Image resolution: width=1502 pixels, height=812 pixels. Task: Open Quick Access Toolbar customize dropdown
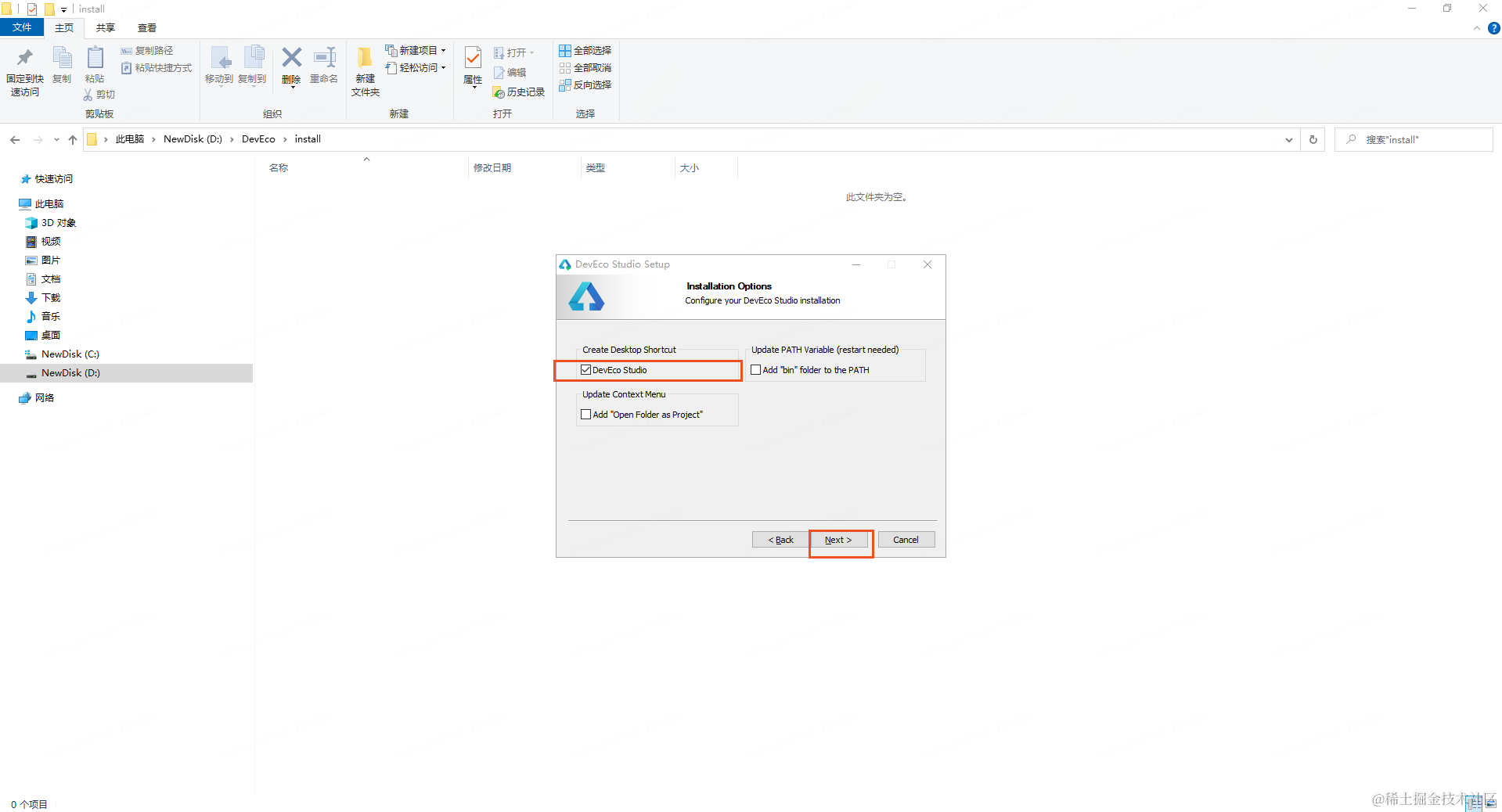pos(63,9)
